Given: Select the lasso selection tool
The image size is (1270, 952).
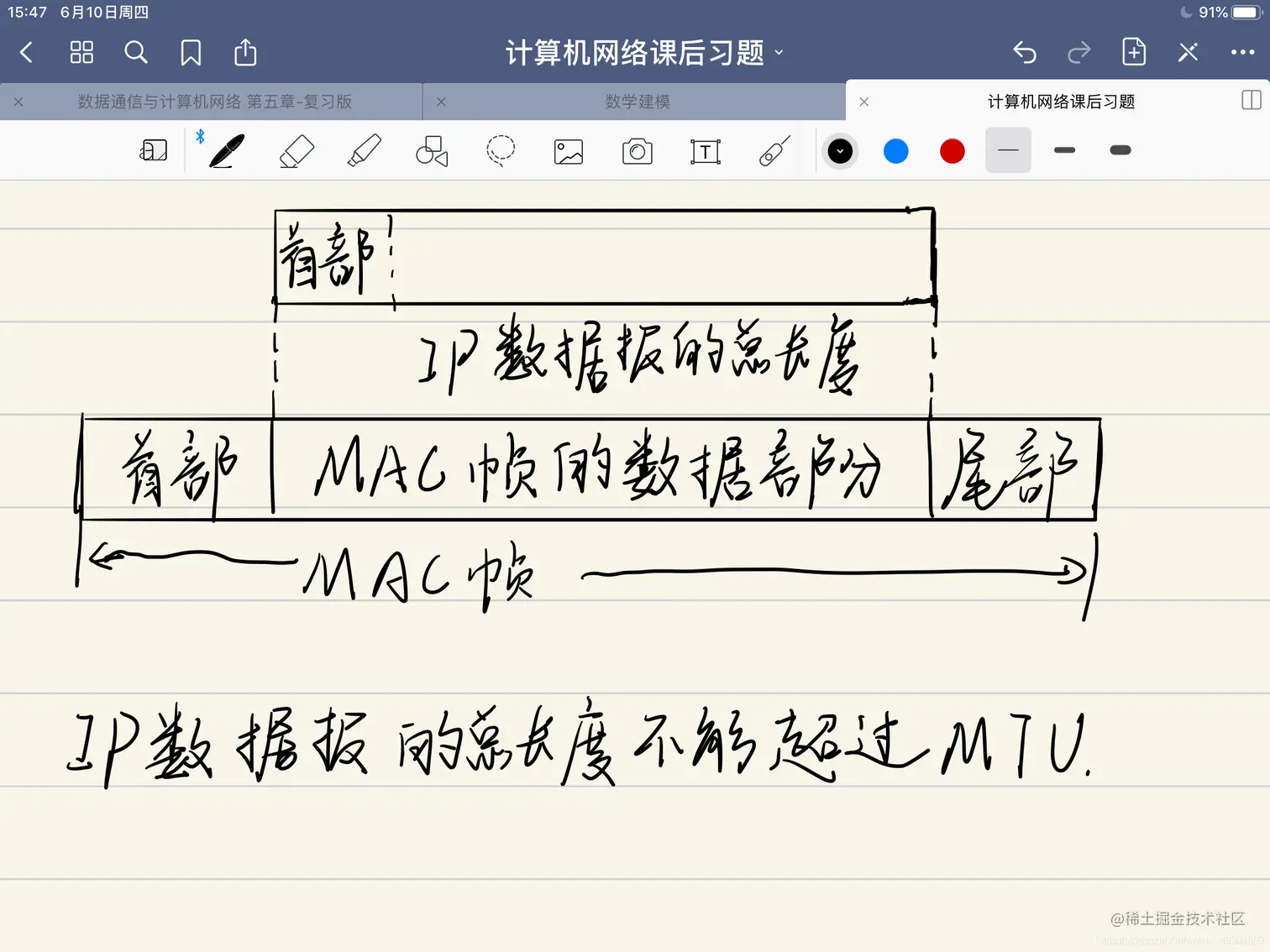Looking at the screenshot, I should (x=500, y=151).
